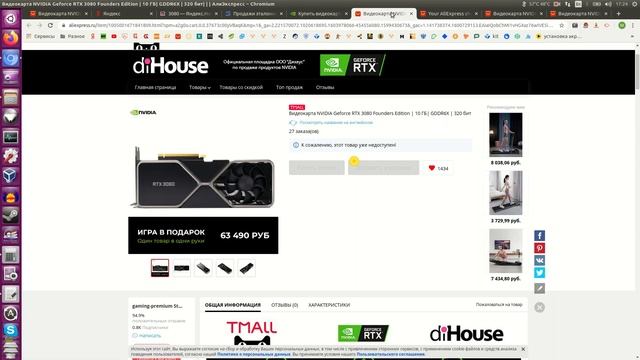The height and width of the screenshot is (360, 640).
Task: Select the ОБЩАЯ ИНФОРМАЦИЯ tab
Action: (x=233, y=305)
